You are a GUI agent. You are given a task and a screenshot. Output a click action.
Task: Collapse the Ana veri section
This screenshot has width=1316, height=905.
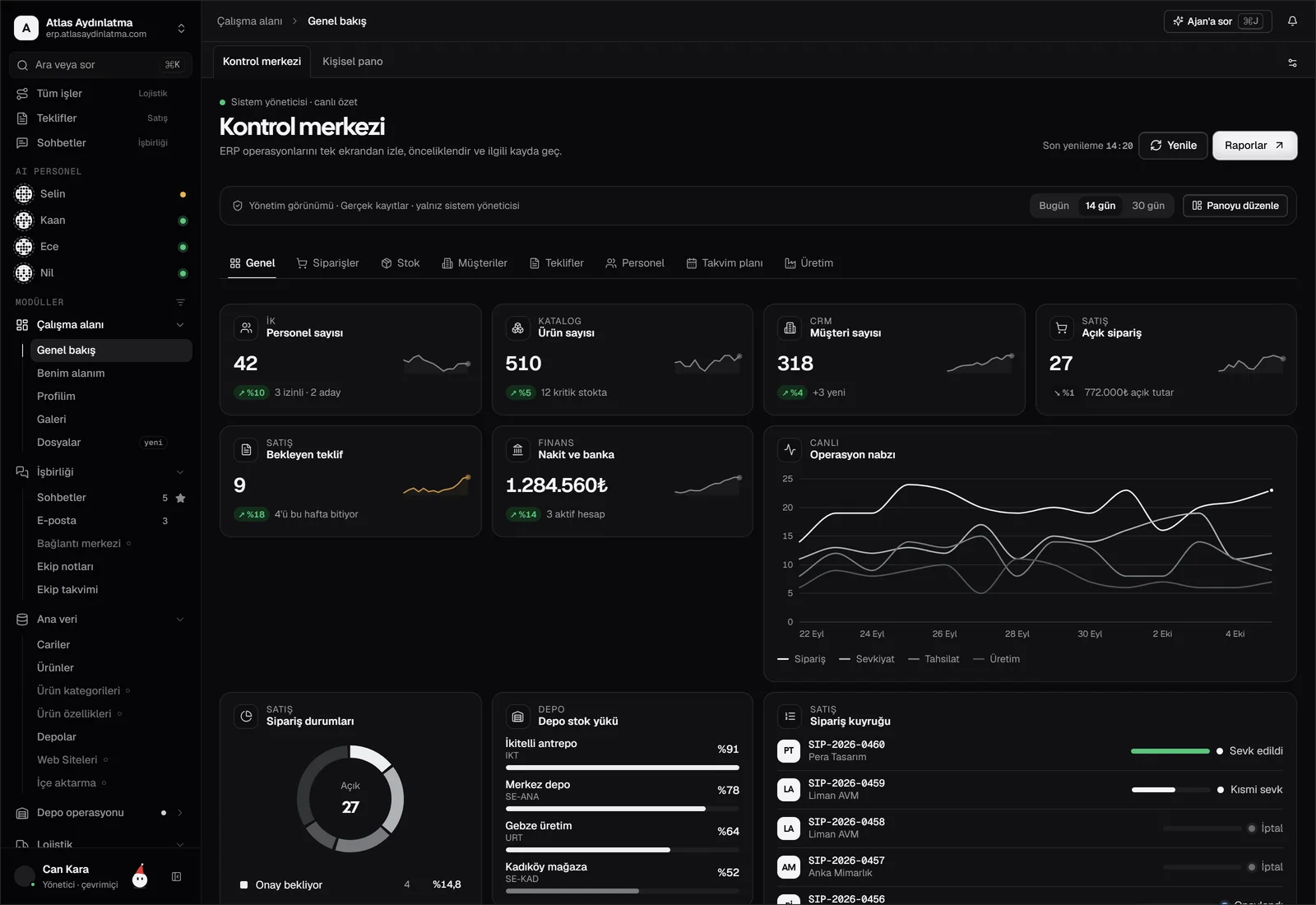(180, 620)
